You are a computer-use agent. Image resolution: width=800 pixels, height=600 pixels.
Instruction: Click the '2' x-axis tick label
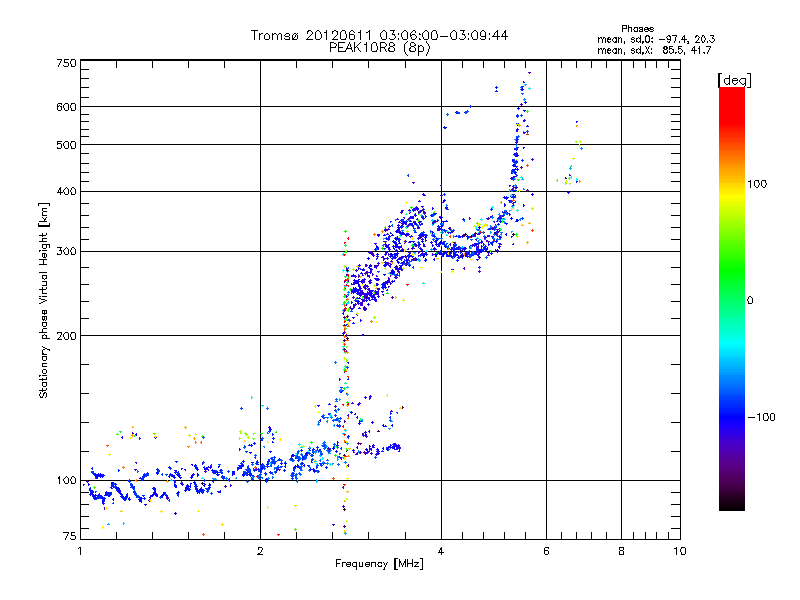point(260,551)
